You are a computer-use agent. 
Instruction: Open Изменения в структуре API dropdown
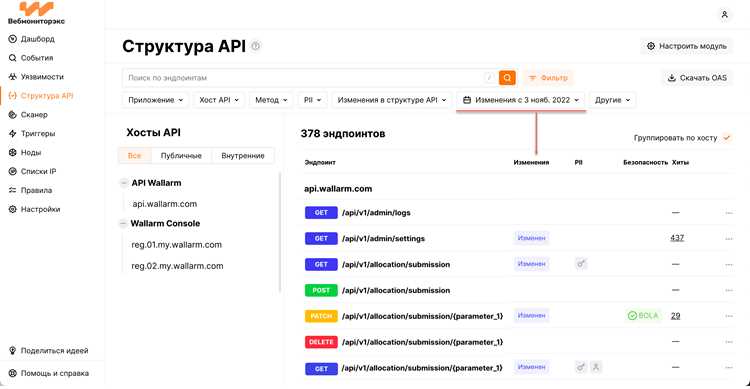[x=392, y=100]
